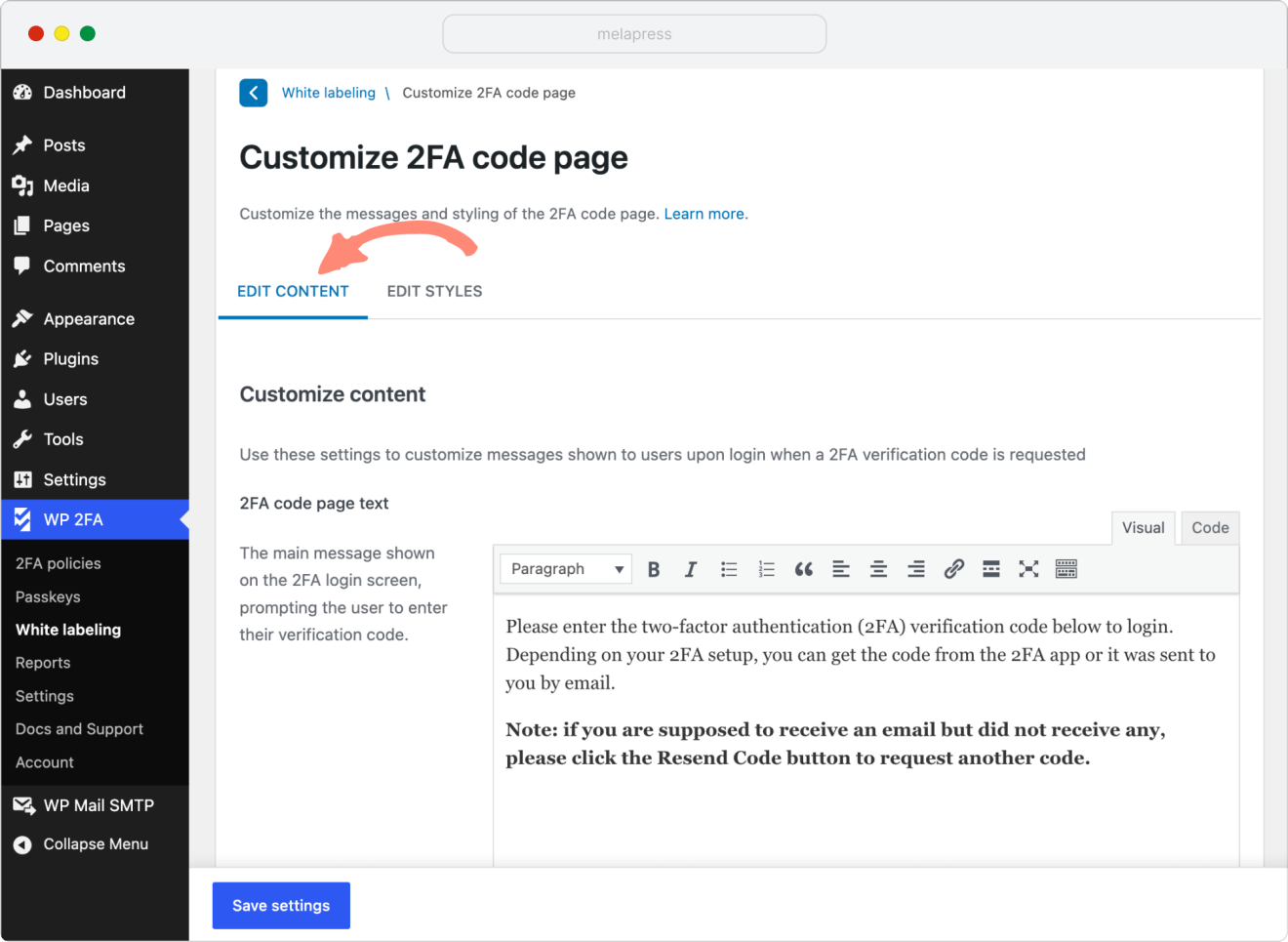Open Docs and Support submenu link
The image size is (1288, 942).
(x=79, y=729)
